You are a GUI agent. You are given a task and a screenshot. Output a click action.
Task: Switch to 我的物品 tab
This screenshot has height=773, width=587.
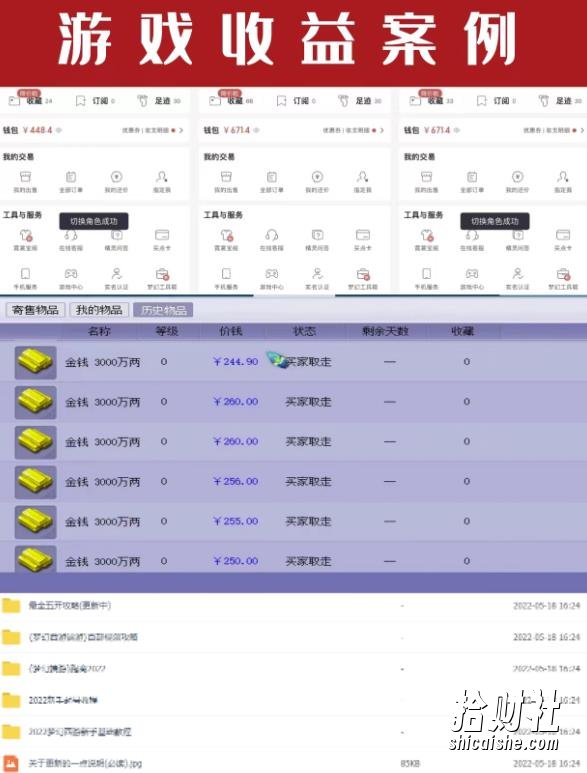pyautogui.click(x=99, y=310)
